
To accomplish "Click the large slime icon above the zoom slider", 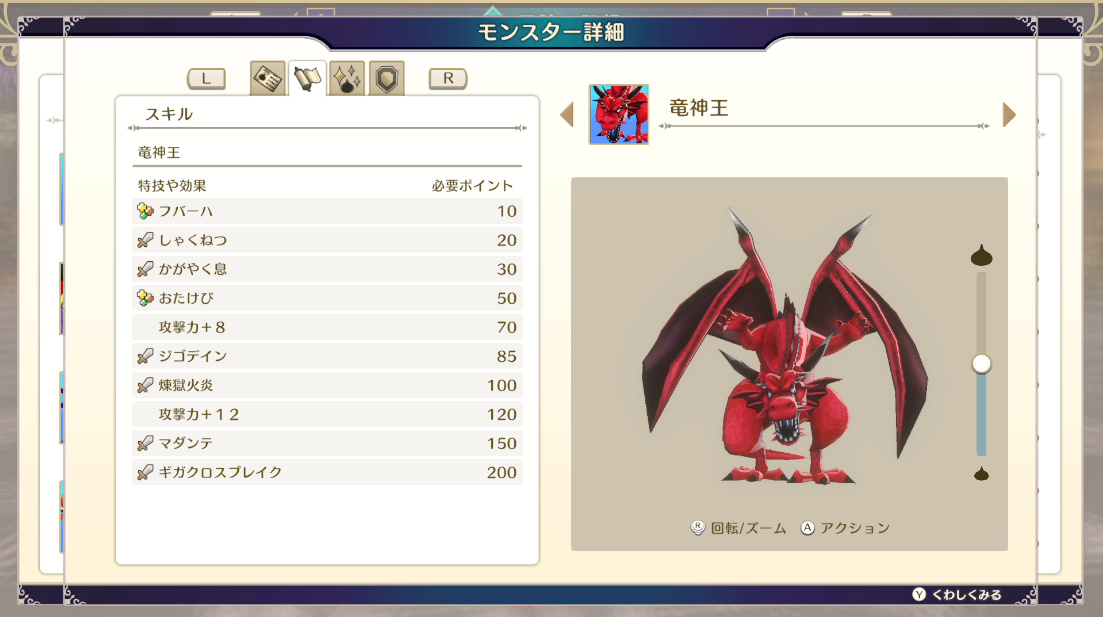I will pos(981,255).
